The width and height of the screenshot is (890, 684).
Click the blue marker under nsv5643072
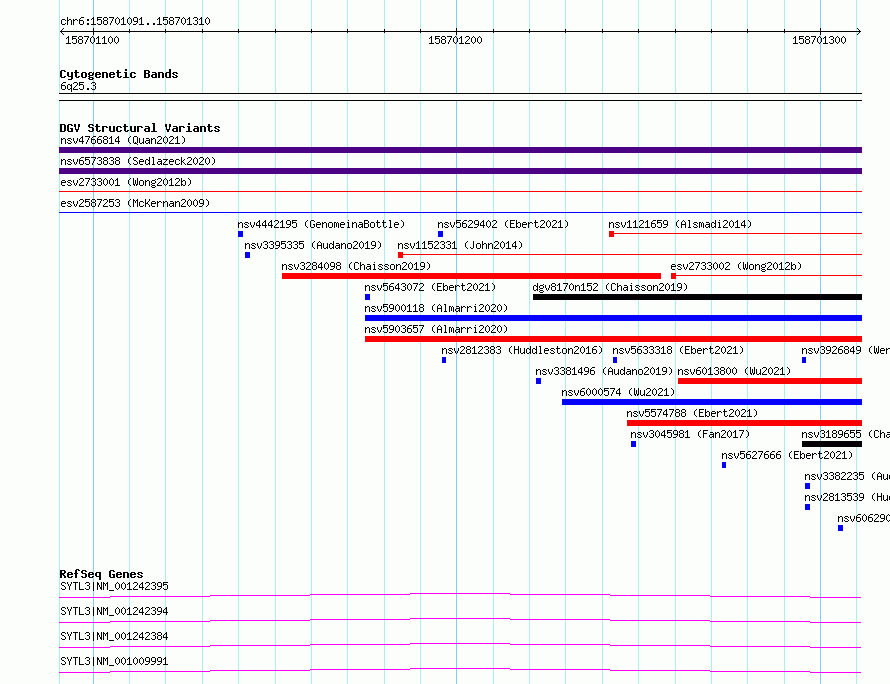[367, 297]
